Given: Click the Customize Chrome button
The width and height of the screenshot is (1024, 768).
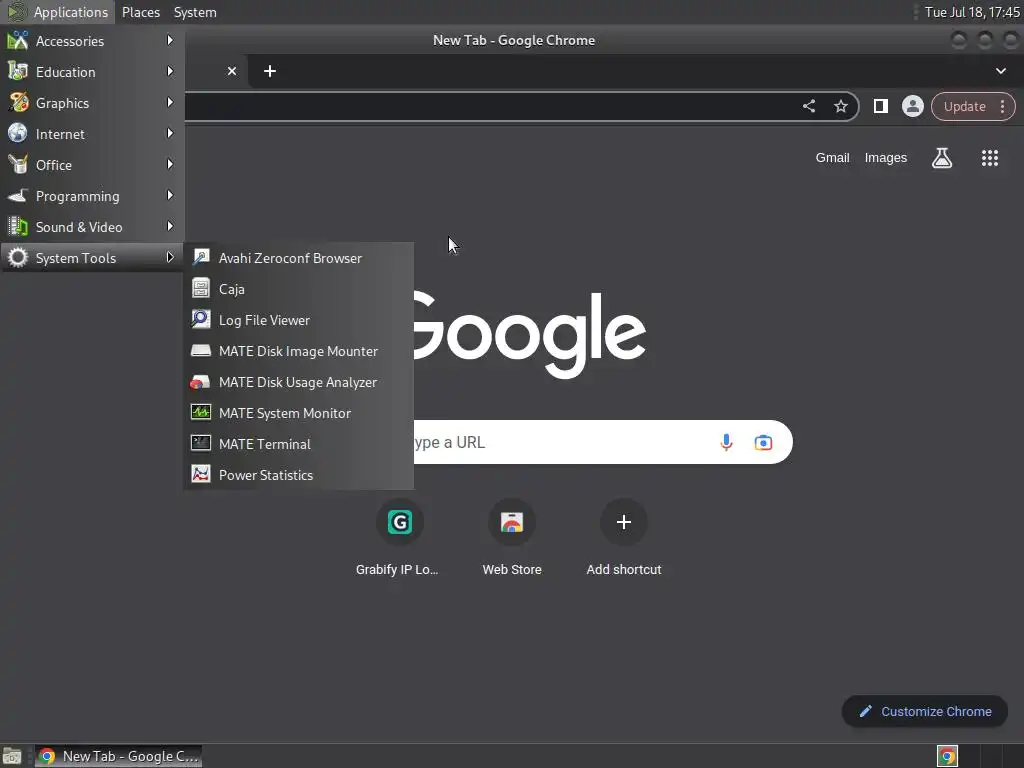Looking at the screenshot, I should (925, 711).
